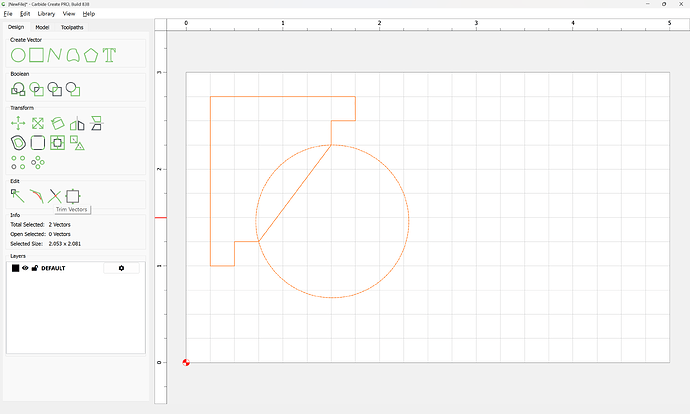Open the Circular Array tool

click(x=38, y=162)
